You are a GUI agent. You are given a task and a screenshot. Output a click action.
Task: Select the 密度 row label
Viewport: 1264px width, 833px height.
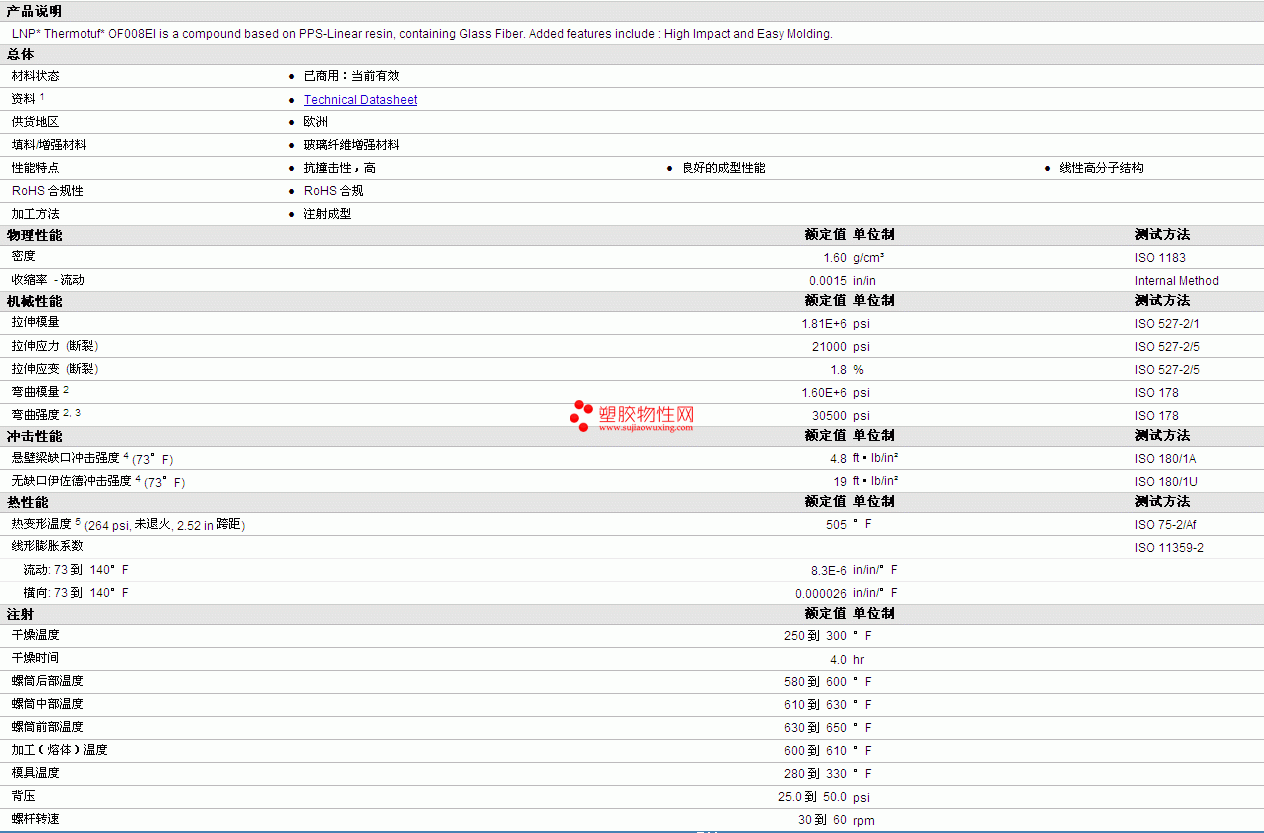tap(24, 256)
